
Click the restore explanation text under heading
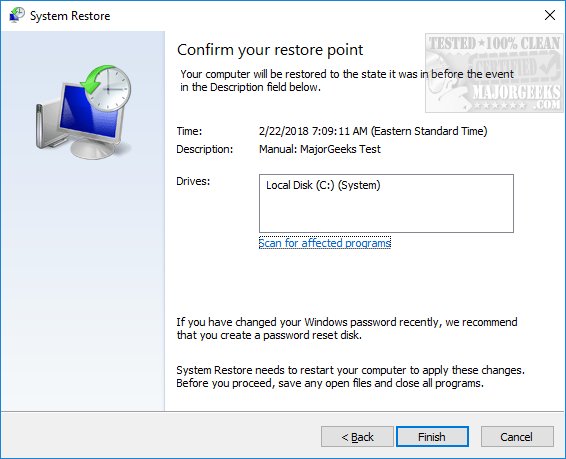(x=347, y=80)
